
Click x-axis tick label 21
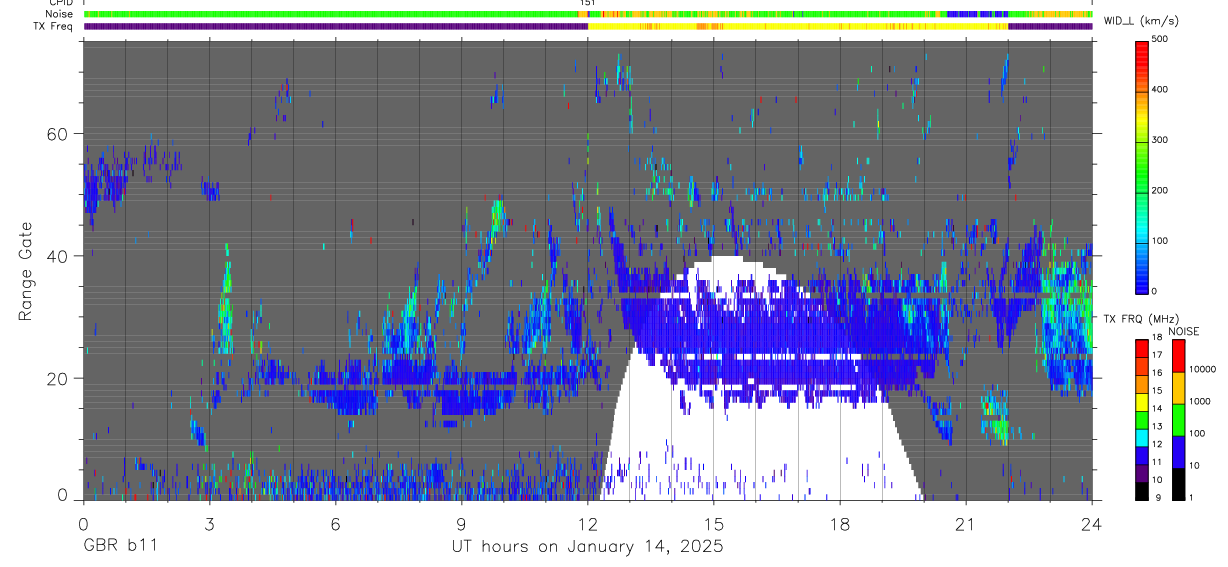coord(966,523)
